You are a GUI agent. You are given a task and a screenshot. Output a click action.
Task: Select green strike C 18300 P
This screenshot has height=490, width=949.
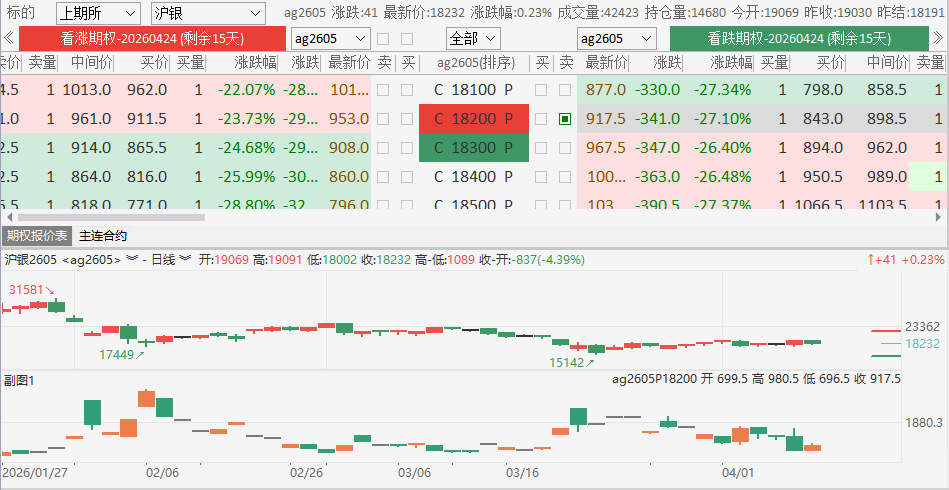click(x=474, y=148)
